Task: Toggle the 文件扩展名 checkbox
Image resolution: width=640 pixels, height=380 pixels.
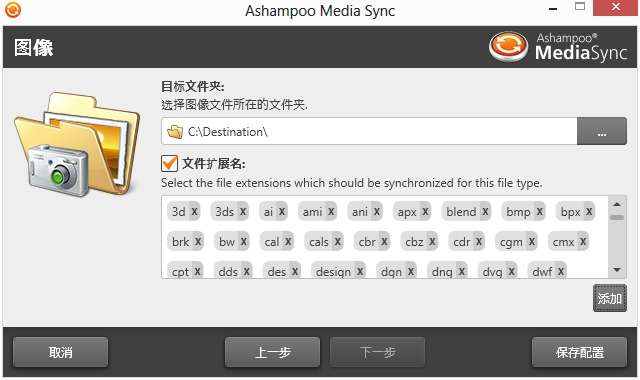Action: pyautogui.click(x=169, y=163)
